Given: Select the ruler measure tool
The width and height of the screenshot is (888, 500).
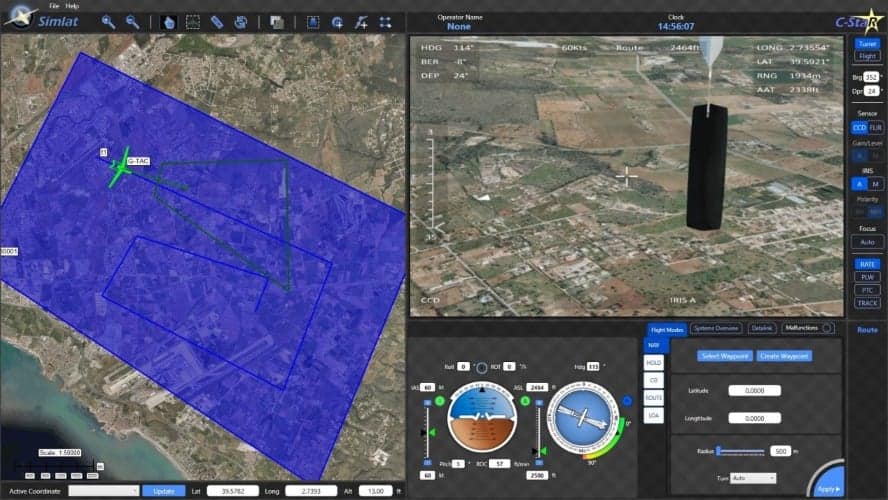Looking at the screenshot, I should pyautogui.click(x=217, y=22).
